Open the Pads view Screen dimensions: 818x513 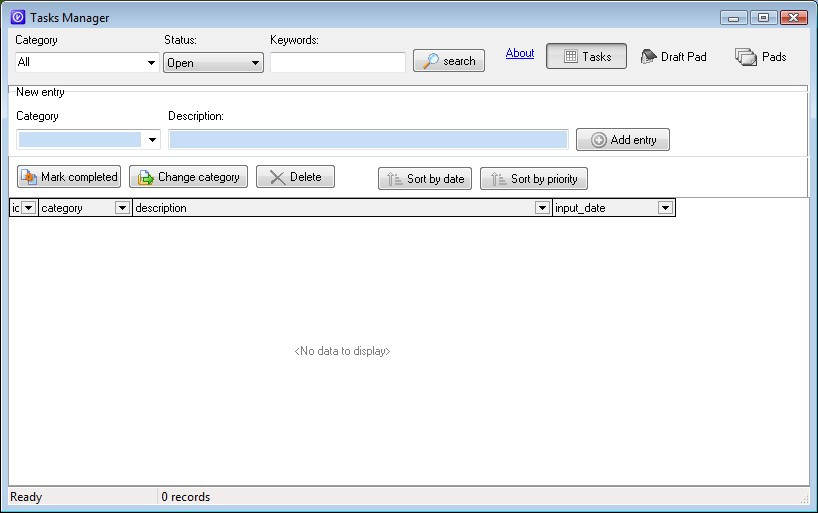tap(761, 56)
